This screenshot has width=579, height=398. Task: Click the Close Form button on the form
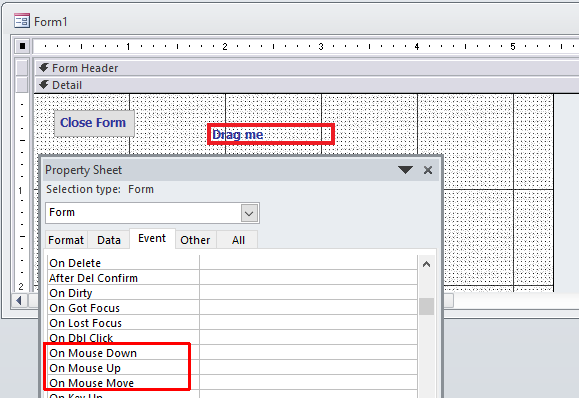(x=94, y=123)
